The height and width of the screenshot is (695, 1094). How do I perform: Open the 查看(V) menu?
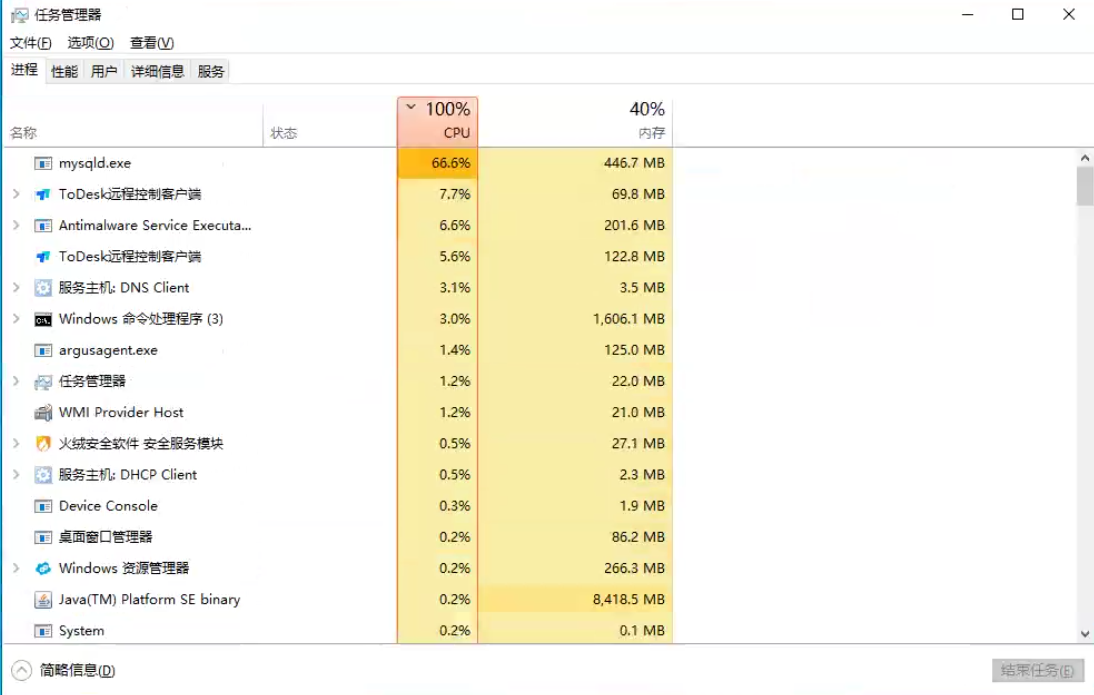point(151,43)
